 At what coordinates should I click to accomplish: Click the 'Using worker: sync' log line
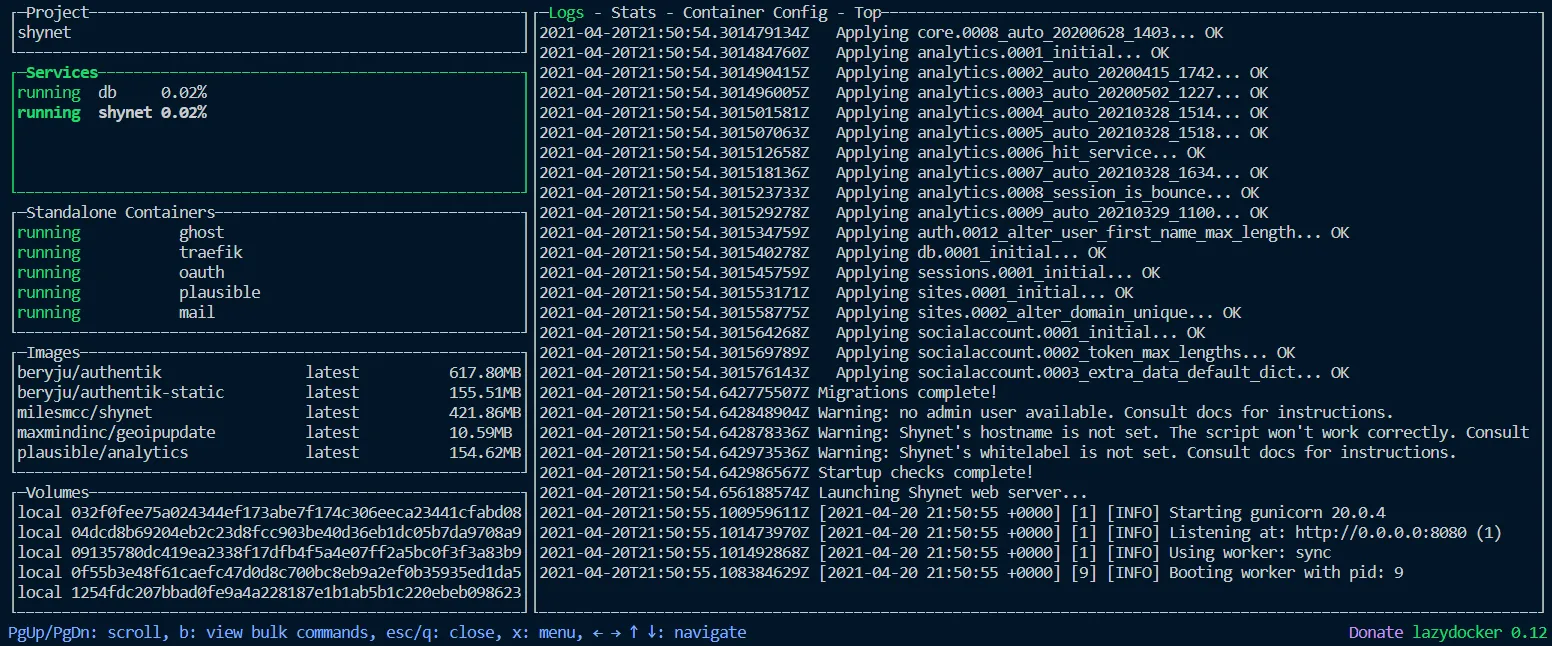pyautogui.click(x=935, y=552)
